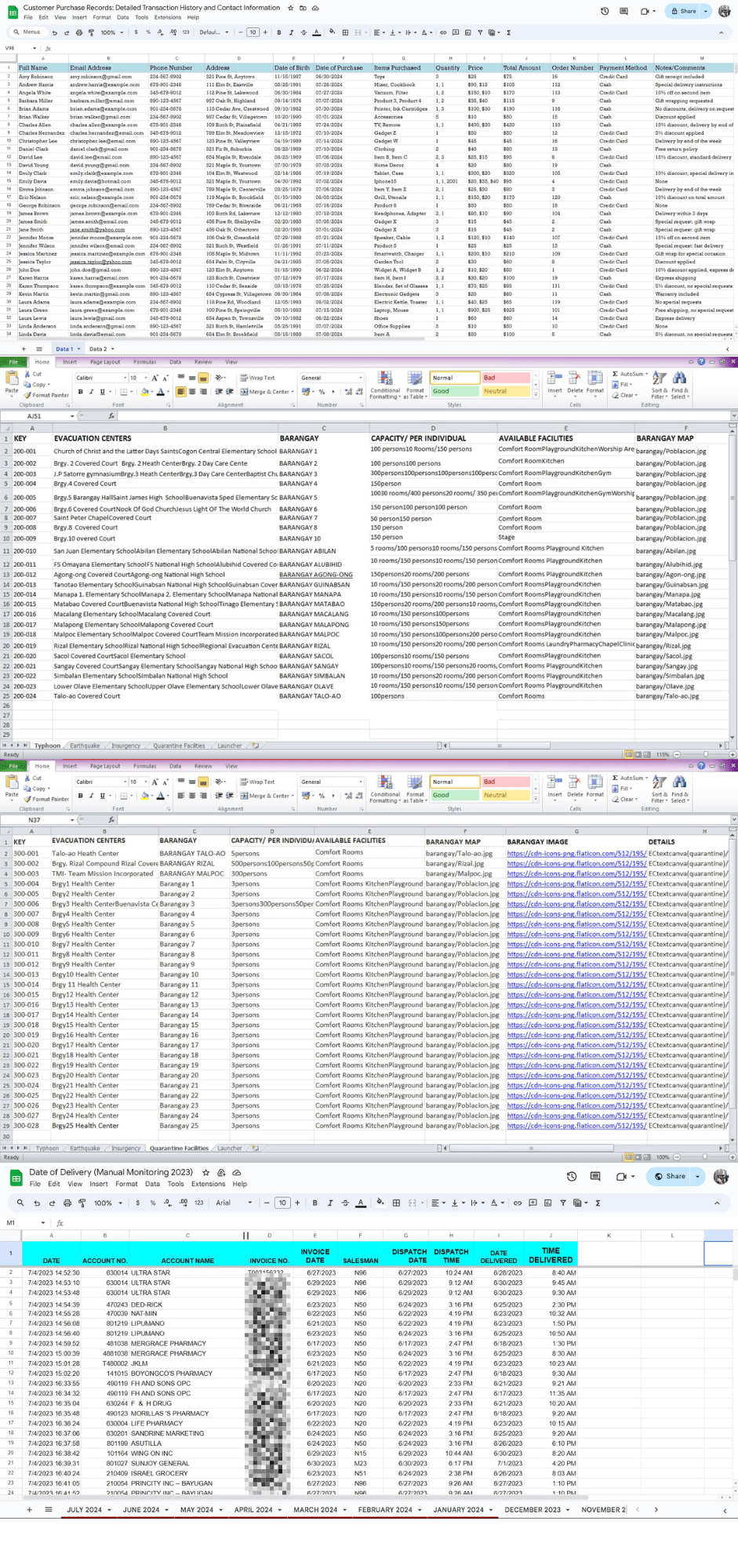Click functions sigma icon in Customer Purchase Records toolbar
Screen dimensions: 738x1568
tap(509, 33)
